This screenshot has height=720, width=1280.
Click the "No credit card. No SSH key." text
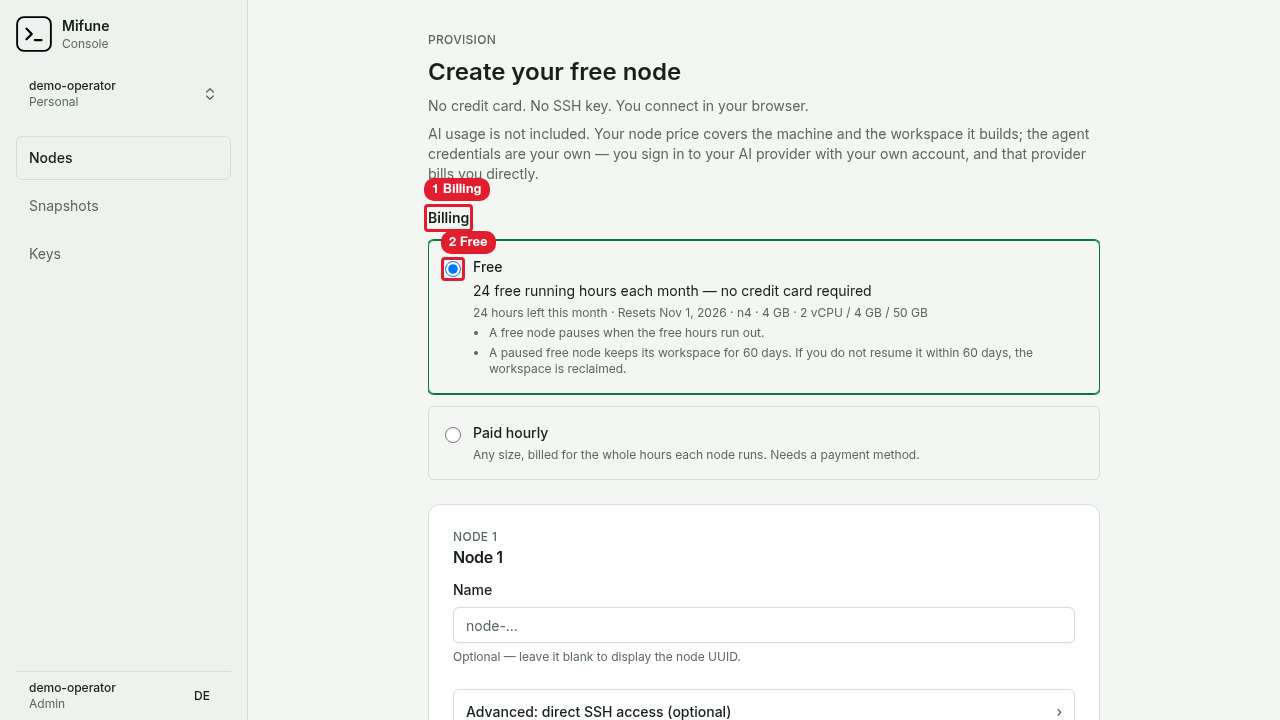click(x=618, y=106)
